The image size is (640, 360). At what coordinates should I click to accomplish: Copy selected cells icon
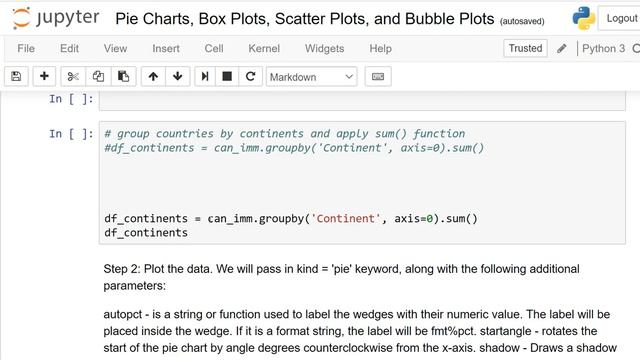pos(98,76)
